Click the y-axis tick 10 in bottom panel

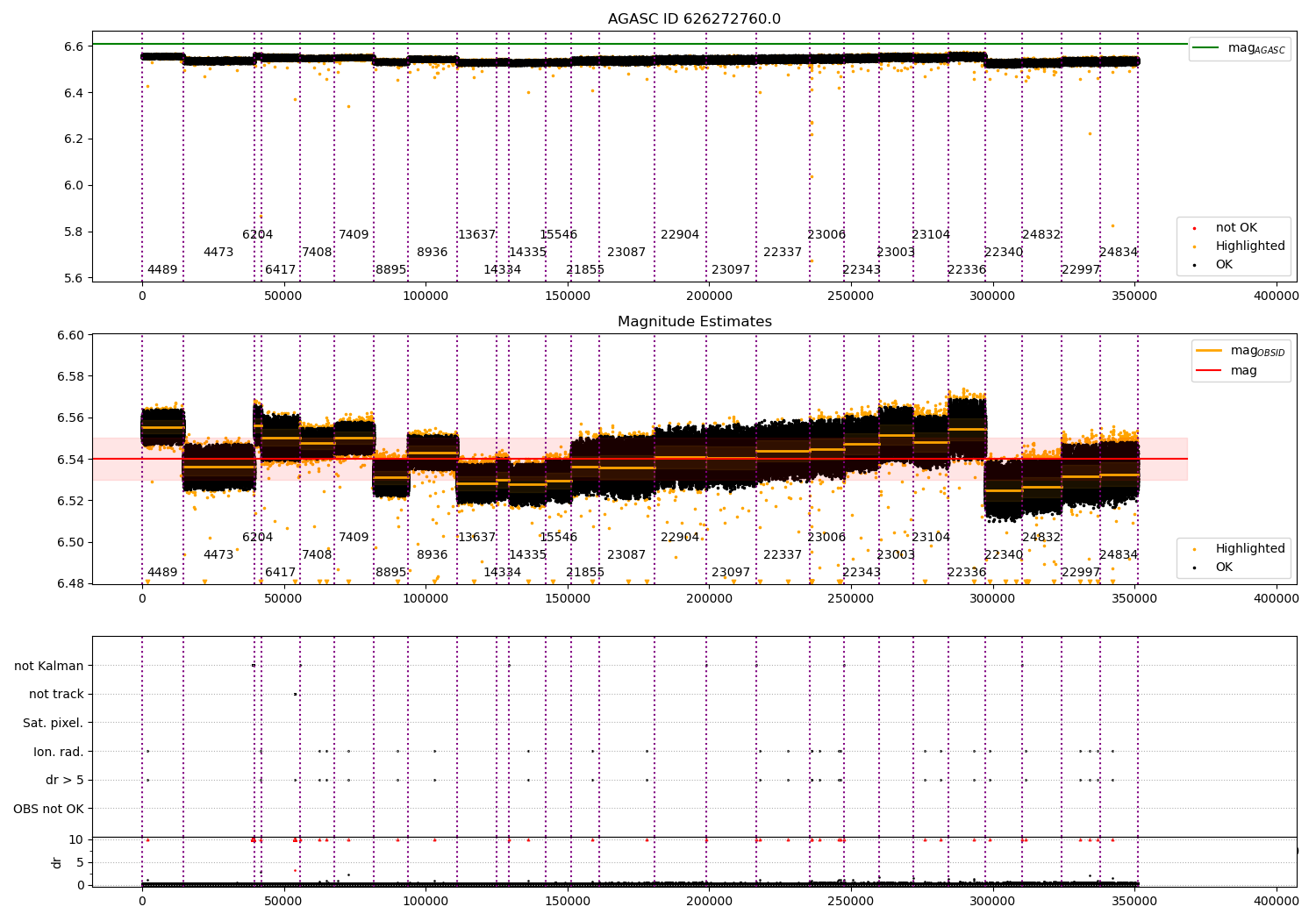coord(76,840)
